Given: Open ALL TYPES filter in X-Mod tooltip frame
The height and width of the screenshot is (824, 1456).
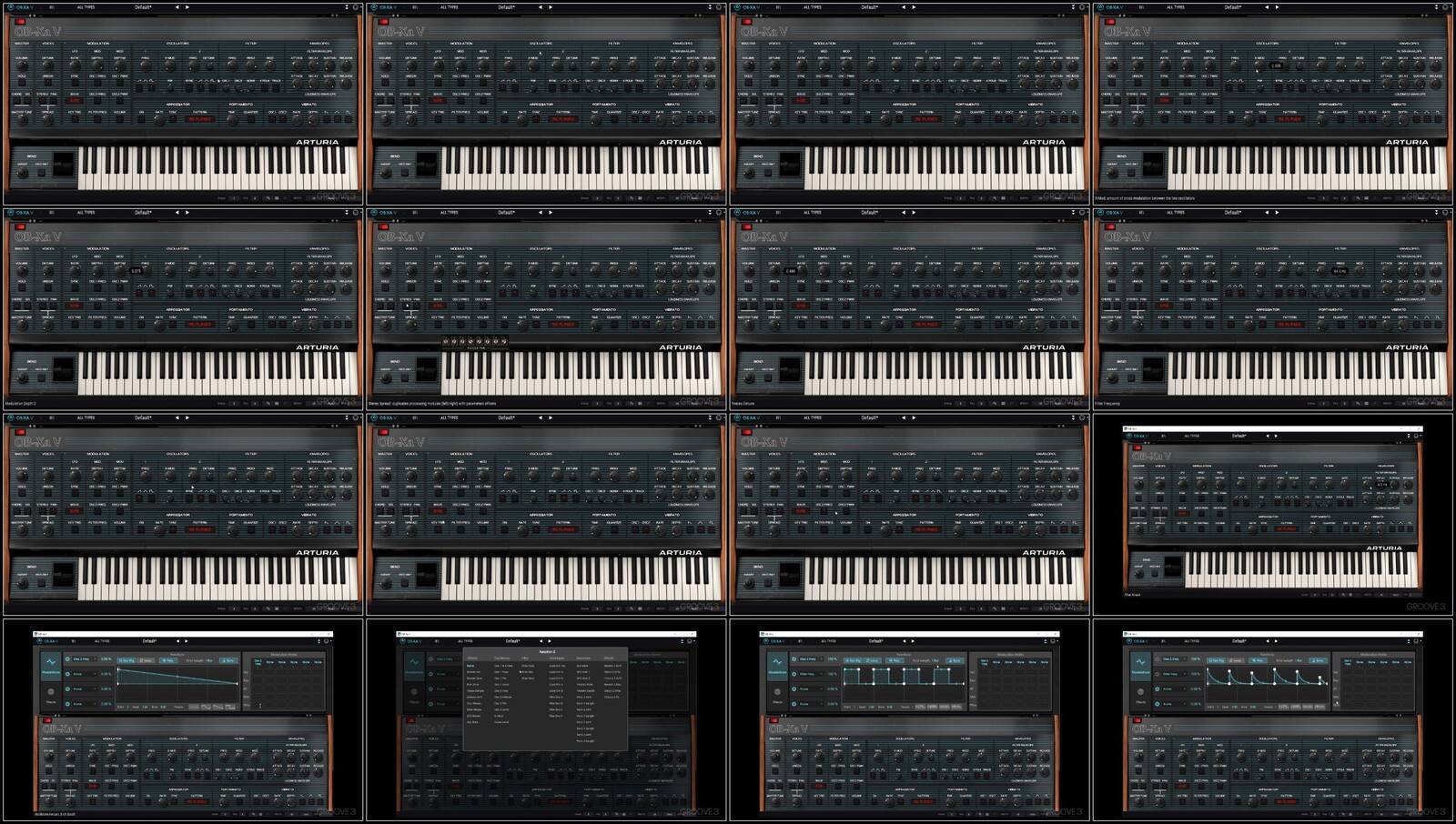Looking at the screenshot, I should 1176,7.
